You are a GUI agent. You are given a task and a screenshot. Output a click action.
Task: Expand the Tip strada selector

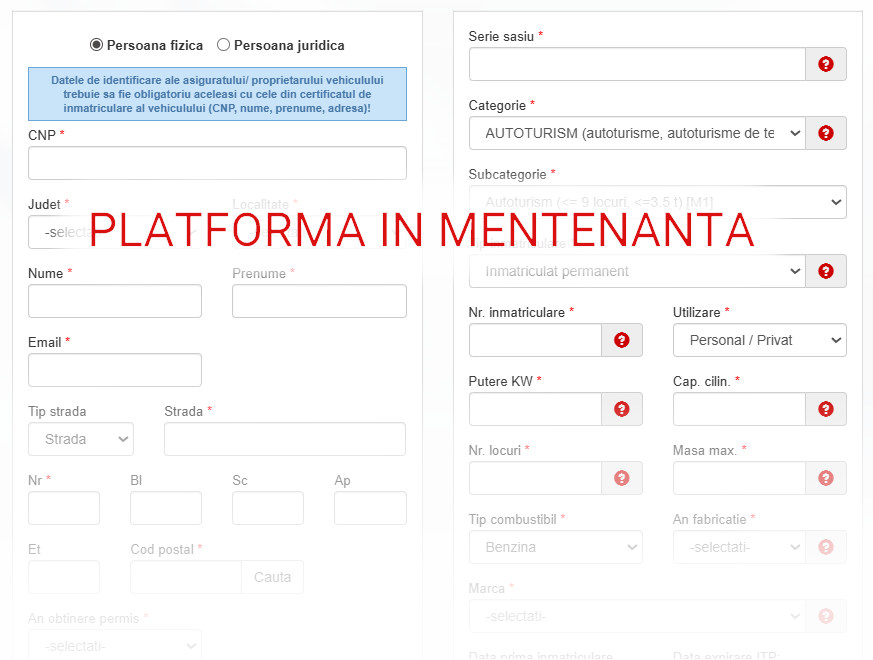(x=80, y=439)
